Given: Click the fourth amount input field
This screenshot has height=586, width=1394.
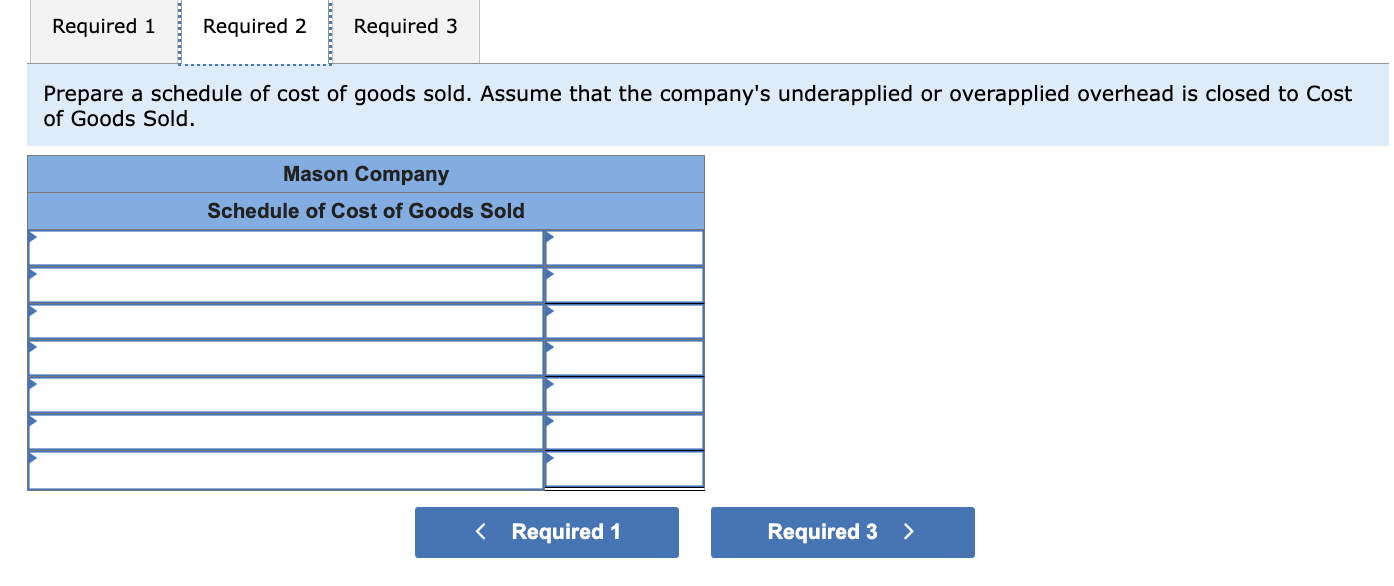Looking at the screenshot, I should [x=625, y=358].
